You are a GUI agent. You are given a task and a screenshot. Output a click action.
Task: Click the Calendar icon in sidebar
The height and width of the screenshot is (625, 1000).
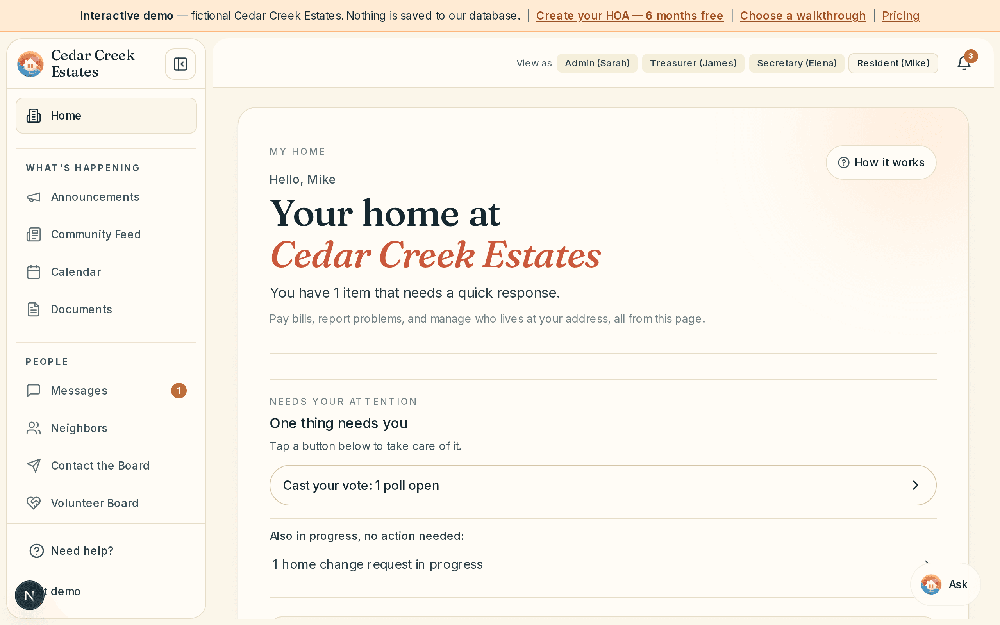point(34,272)
